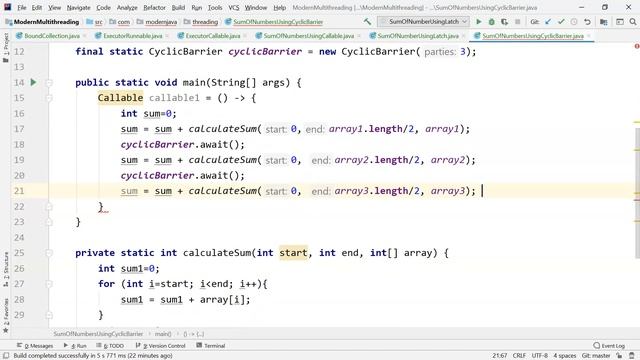
Task: Open Search Everywhere magnifier icon
Action: (x=633, y=22)
